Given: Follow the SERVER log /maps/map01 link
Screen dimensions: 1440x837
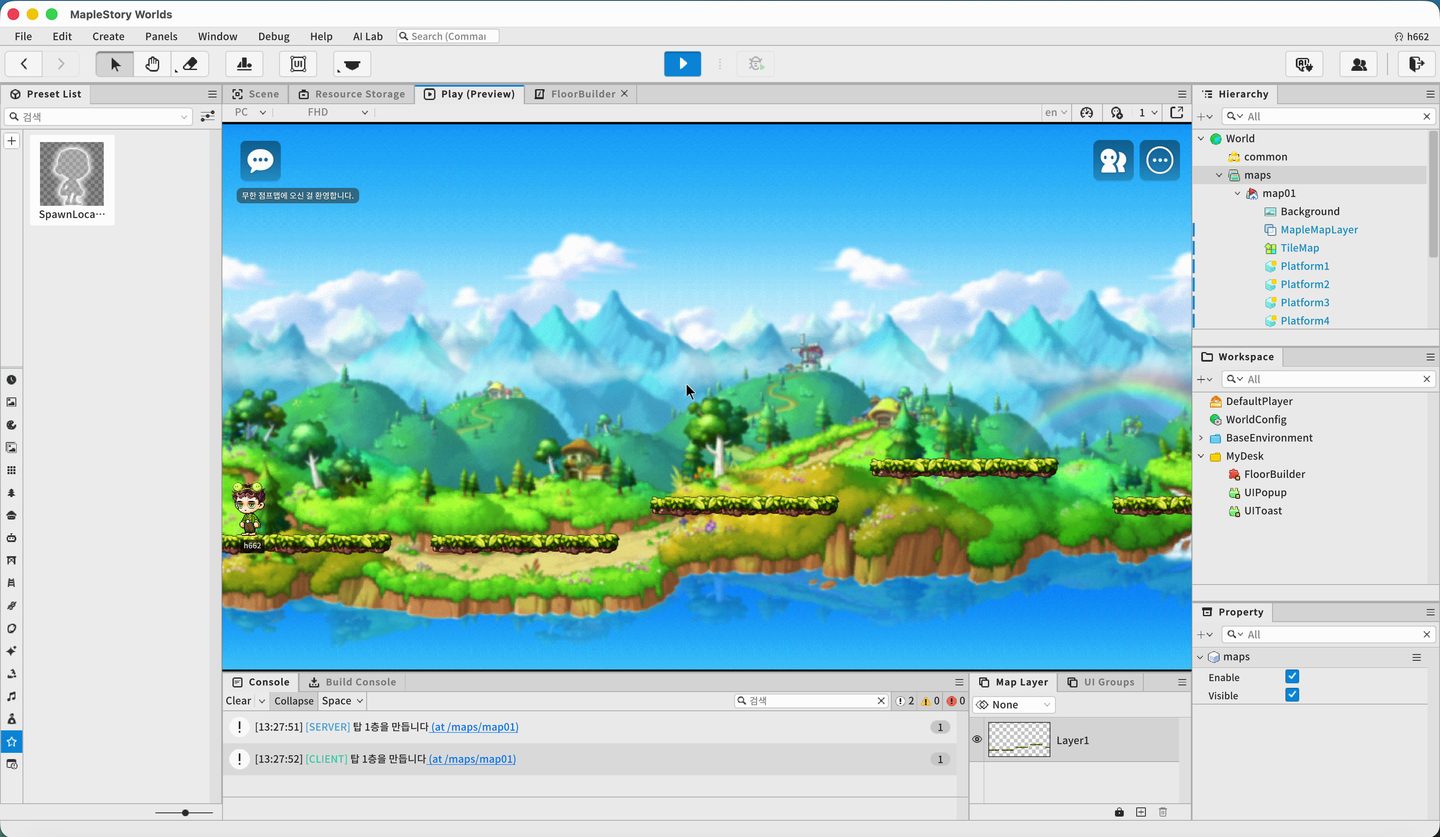Looking at the screenshot, I should click(475, 727).
